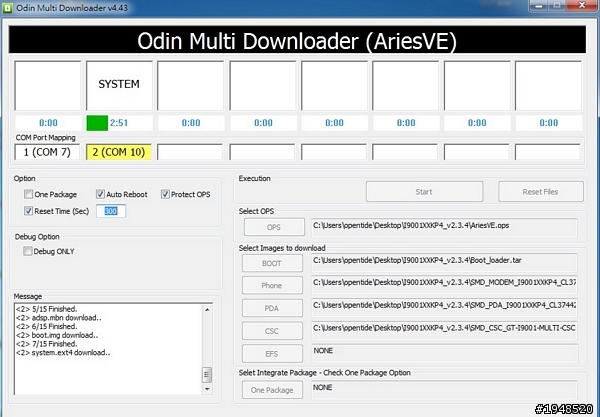600x417 pixels.
Task: Click the EFS path field showing NONE
Action: (445, 353)
